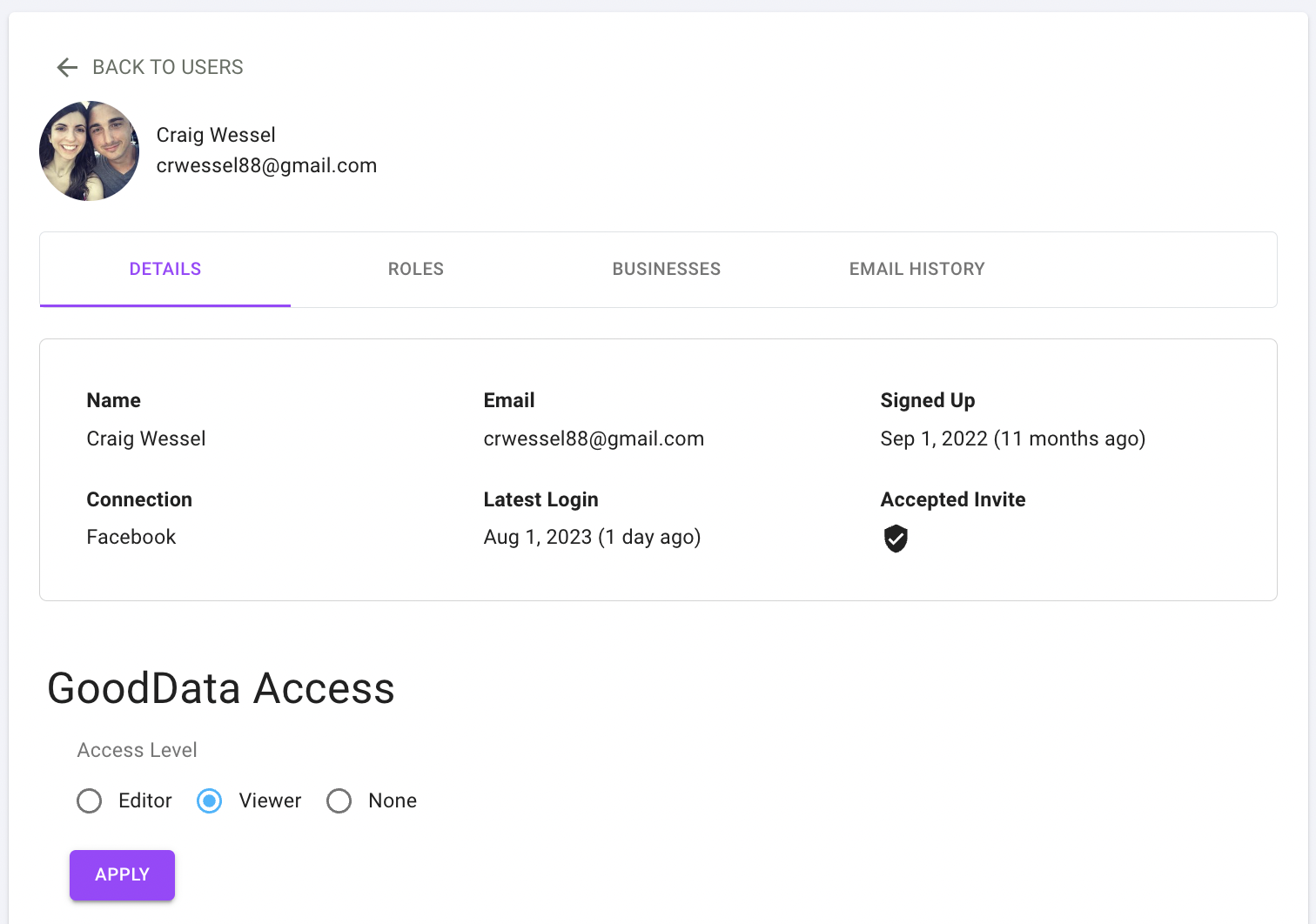Click Craig Wessel's profile photo
This screenshot has width=1316, height=924.
[x=90, y=151]
